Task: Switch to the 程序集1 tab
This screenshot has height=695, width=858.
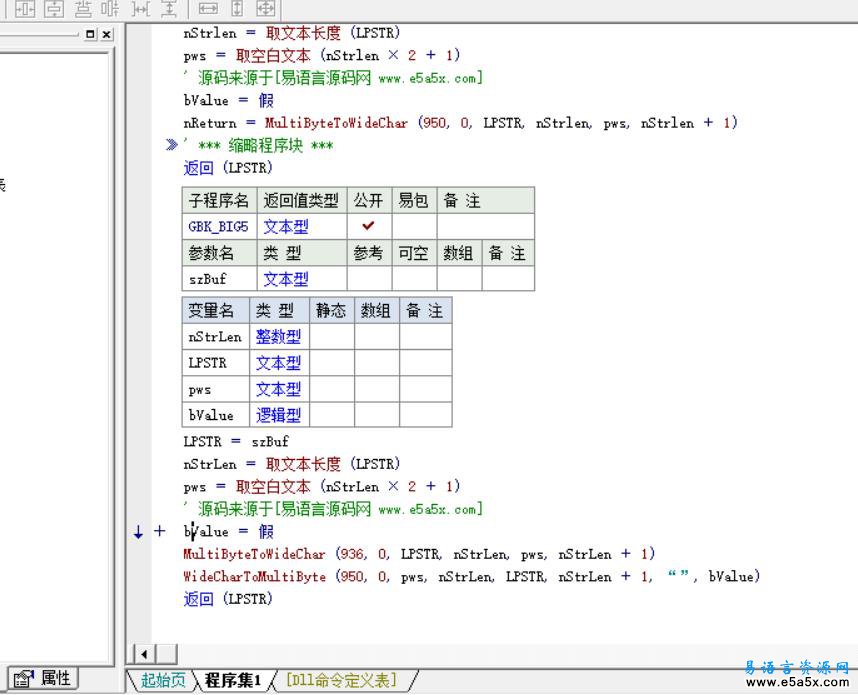Action: tap(233, 680)
